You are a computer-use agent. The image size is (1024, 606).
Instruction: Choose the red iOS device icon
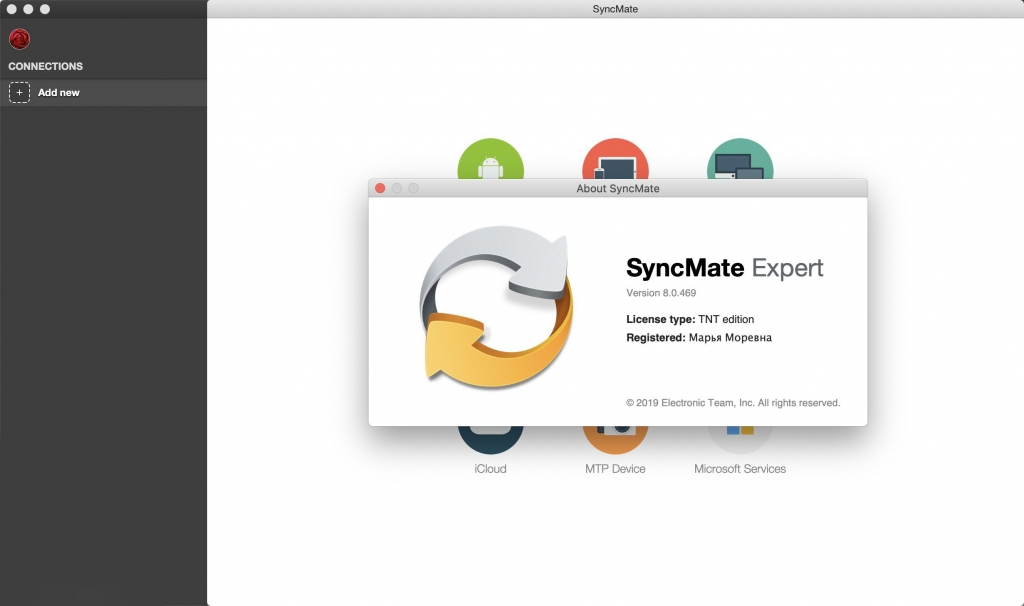coord(615,159)
